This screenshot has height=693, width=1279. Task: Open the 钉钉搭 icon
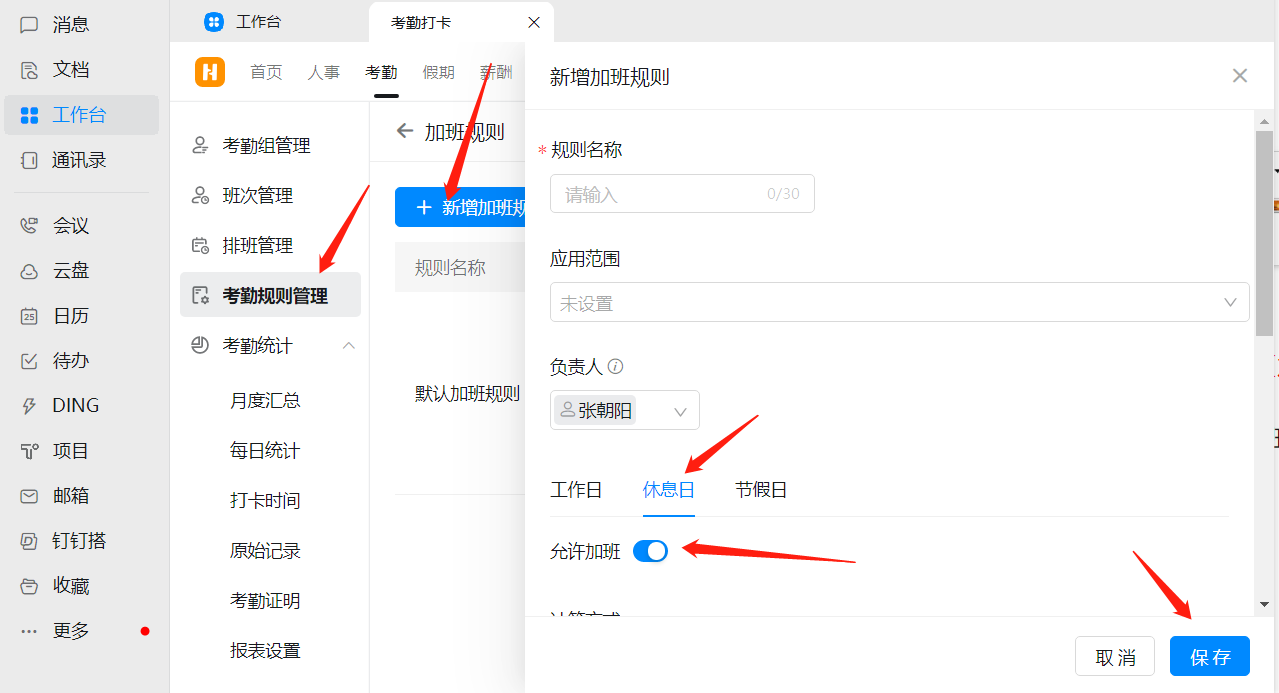30,539
